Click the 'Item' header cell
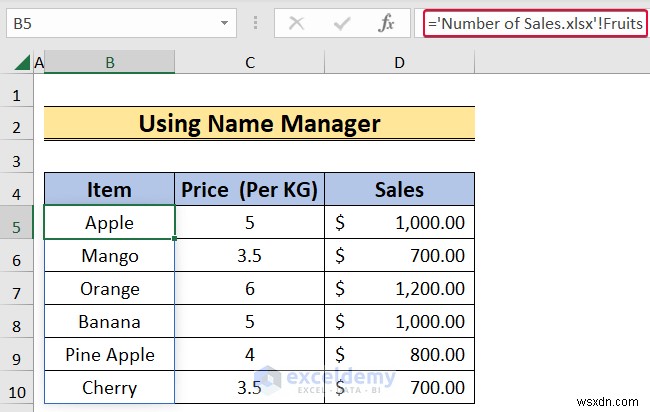This screenshot has width=650, height=412. click(x=109, y=189)
